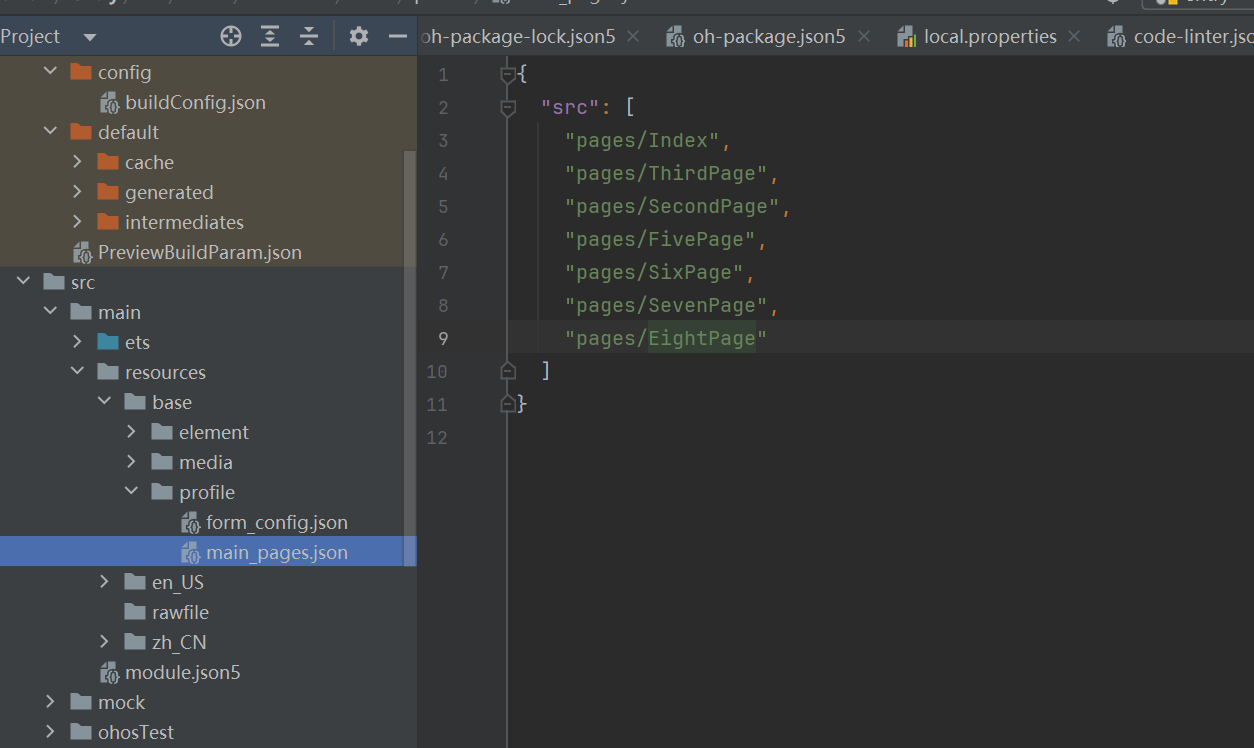Collapse the default folder
Image resolution: width=1254 pixels, height=748 pixels.
tap(50, 132)
